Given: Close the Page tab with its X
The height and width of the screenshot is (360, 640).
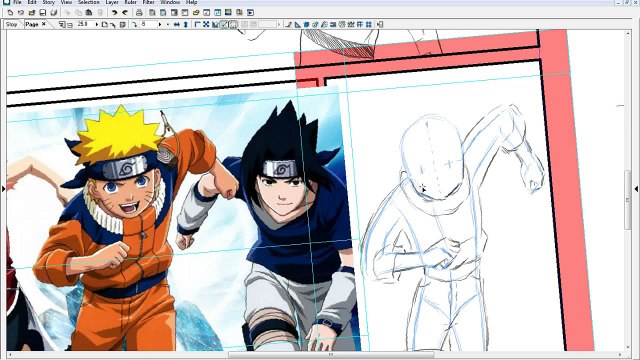Looking at the screenshot, I should [x=44, y=24].
